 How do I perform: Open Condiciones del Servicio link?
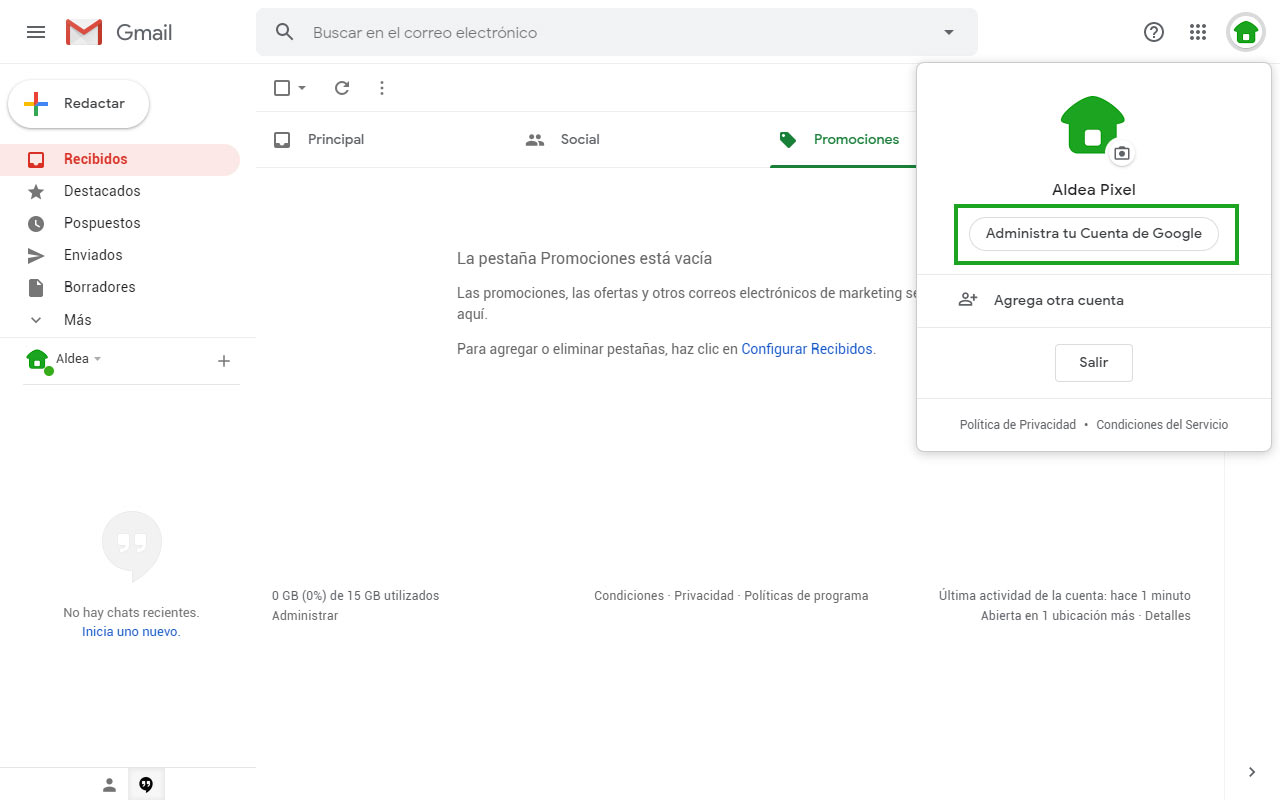1162,425
